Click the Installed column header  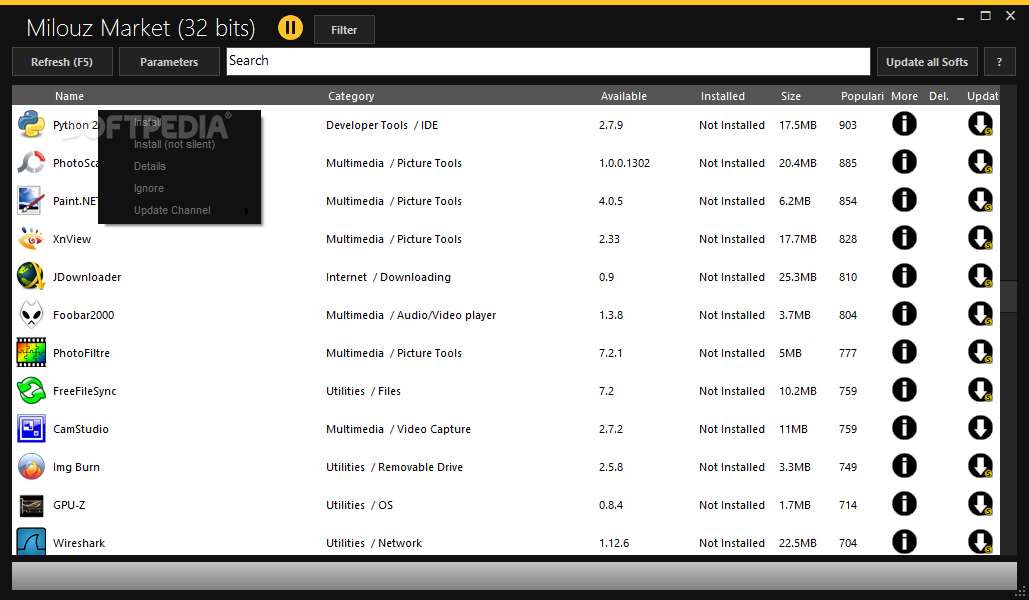click(x=723, y=96)
